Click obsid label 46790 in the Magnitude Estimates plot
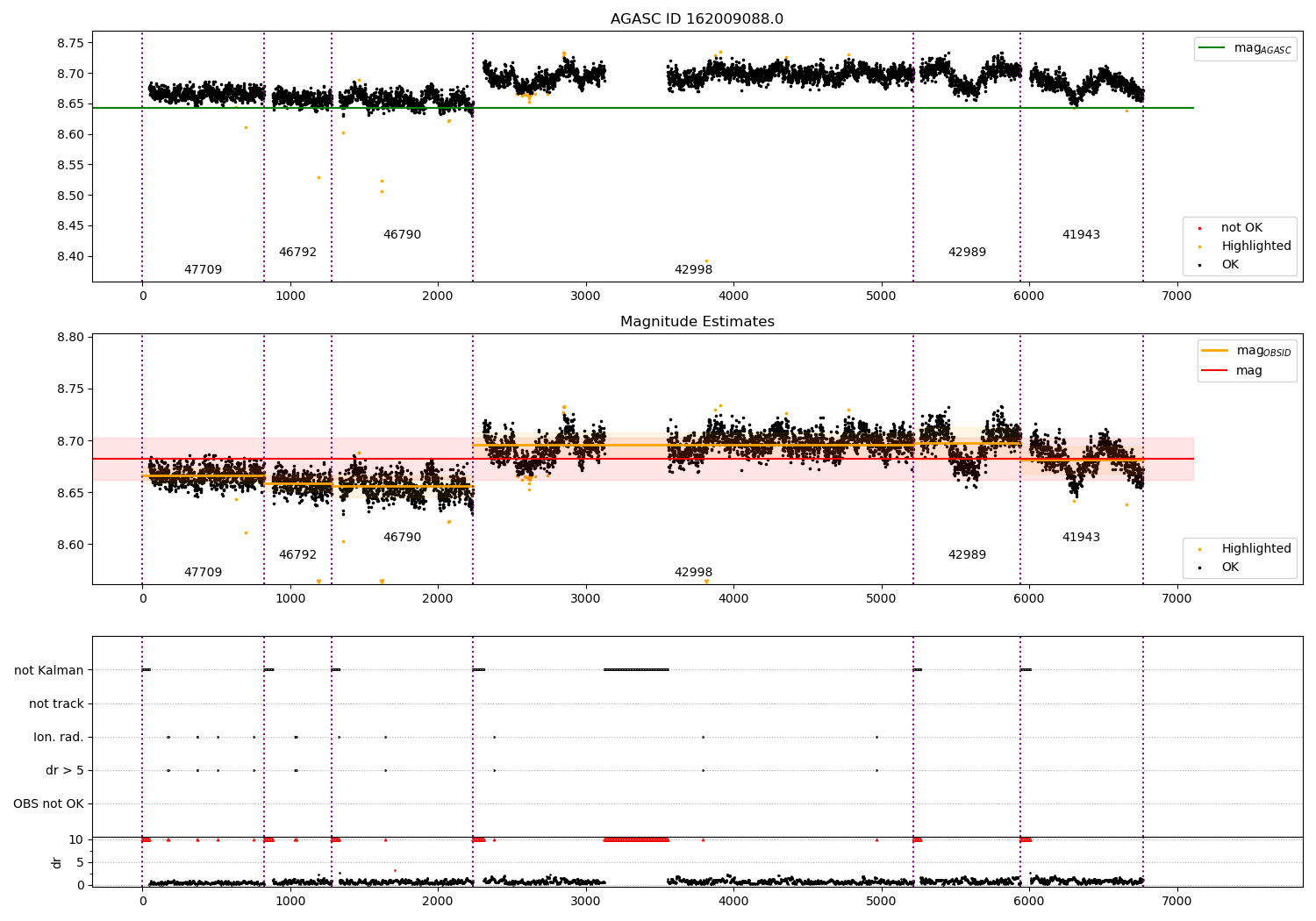1316x921 pixels. pyautogui.click(x=402, y=537)
